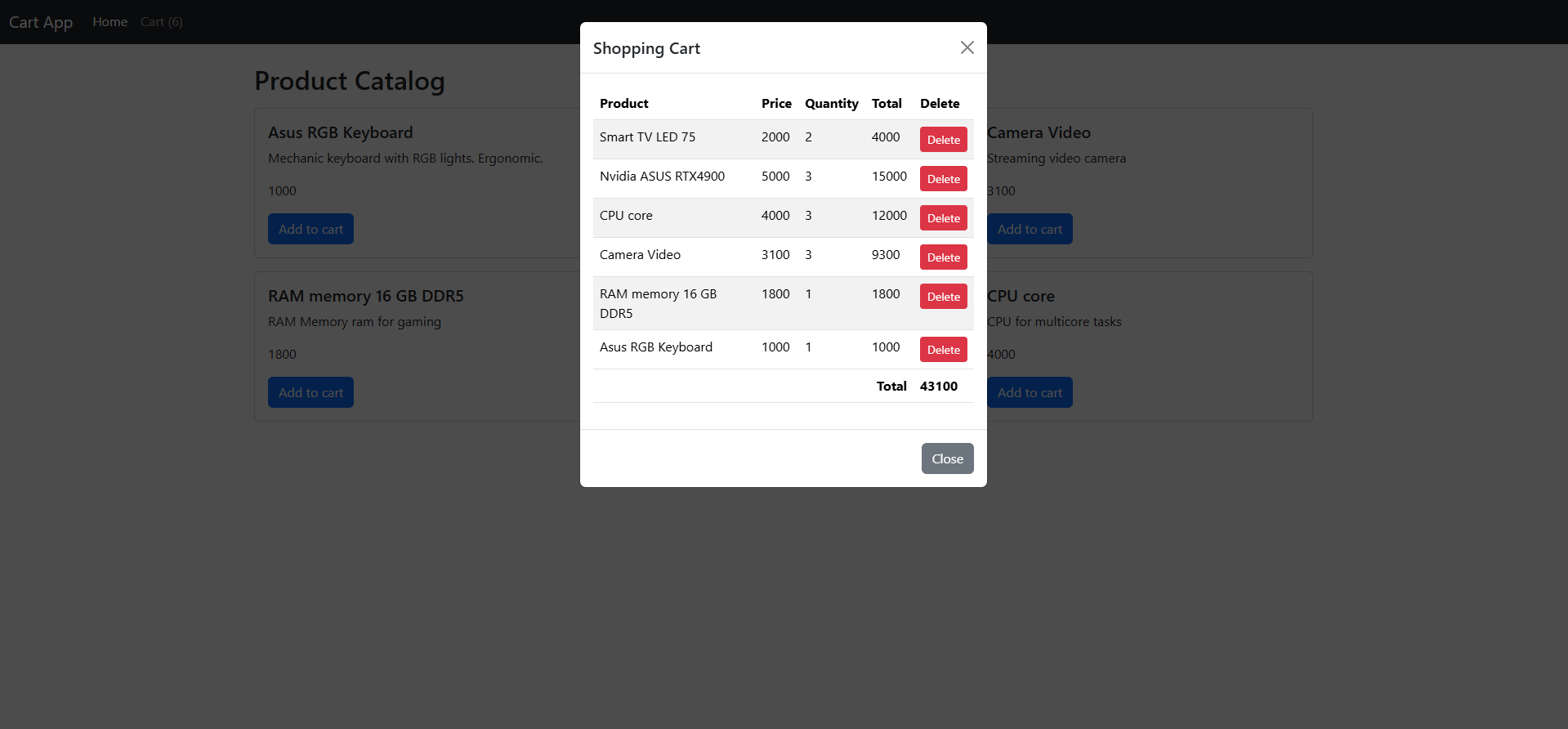Add Asus RGB Keyboard to cart

[310, 230]
